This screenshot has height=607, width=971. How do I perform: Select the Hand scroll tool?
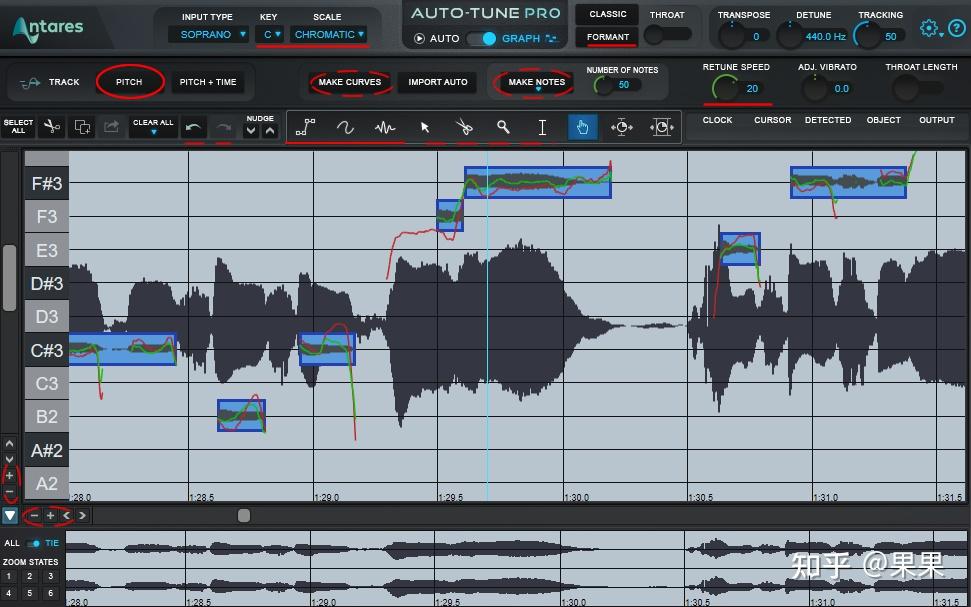[582, 128]
